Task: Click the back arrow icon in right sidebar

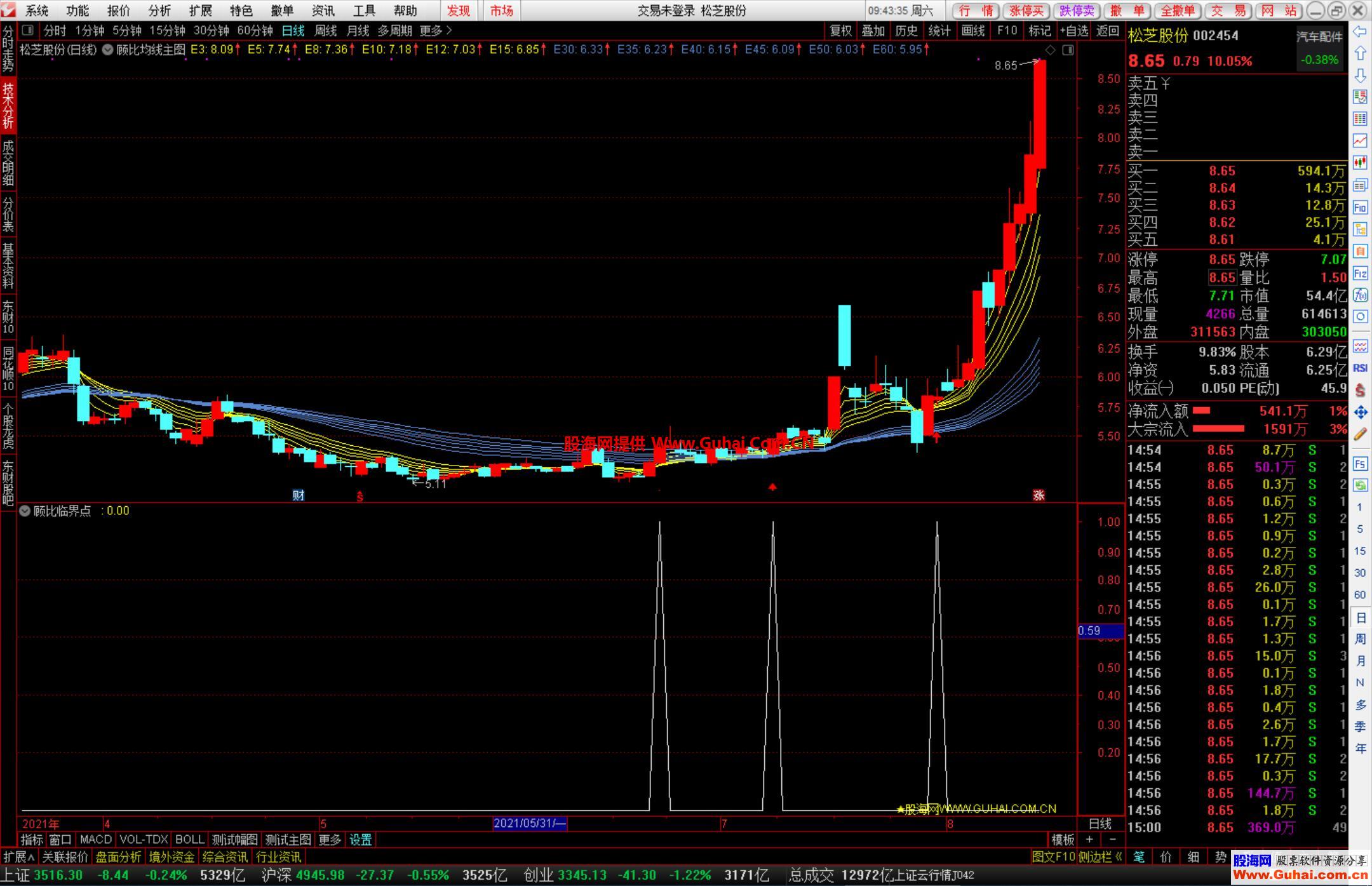Action: [x=1360, y=32]
